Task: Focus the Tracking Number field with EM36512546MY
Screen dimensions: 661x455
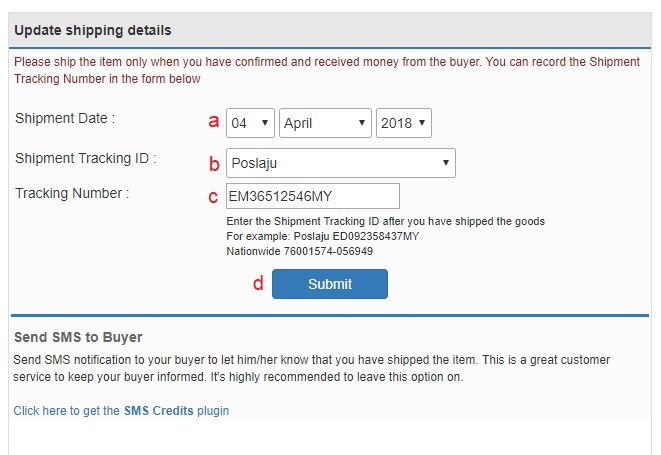Action: (313, 196)
